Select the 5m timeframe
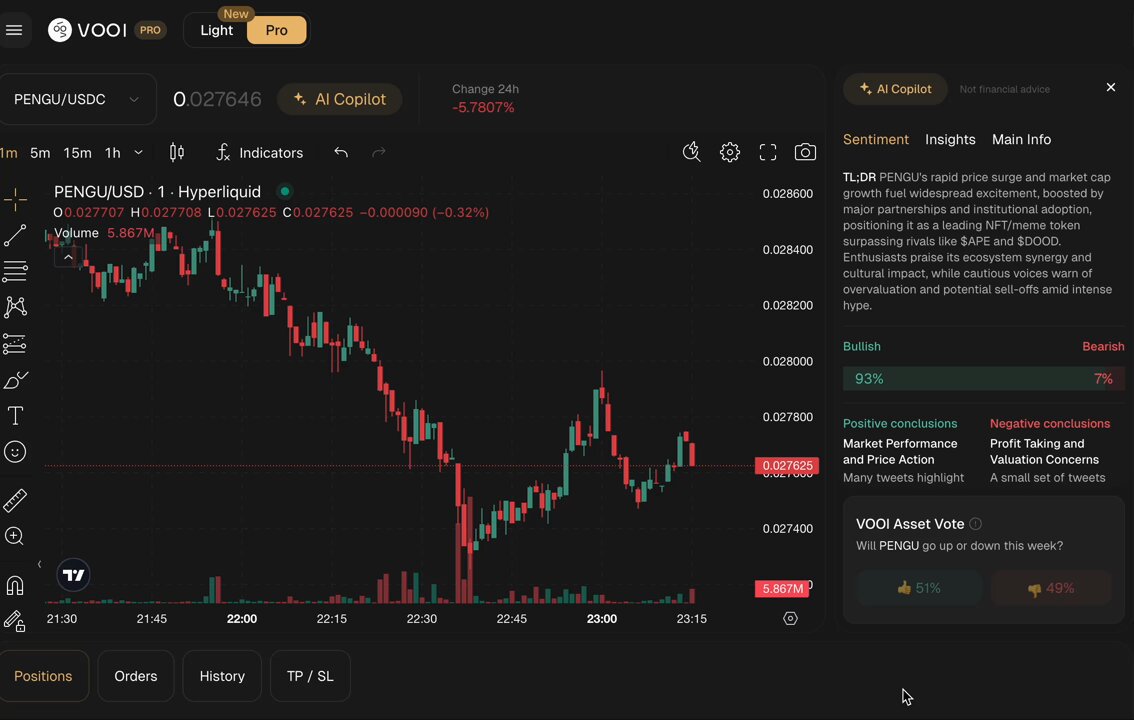 [40, 153]
